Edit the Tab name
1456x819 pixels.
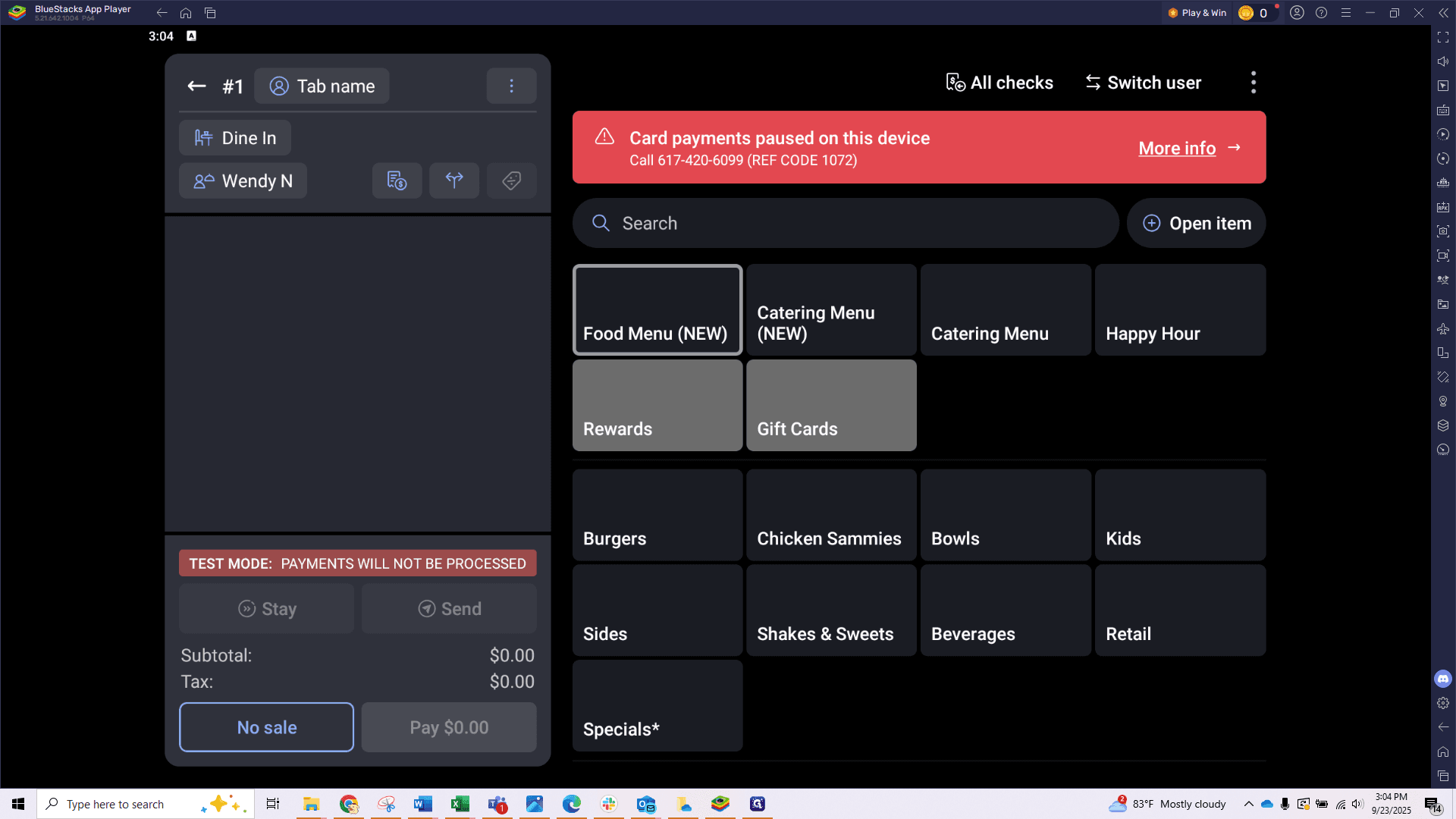pyautogui.click(x=322, y=86)
